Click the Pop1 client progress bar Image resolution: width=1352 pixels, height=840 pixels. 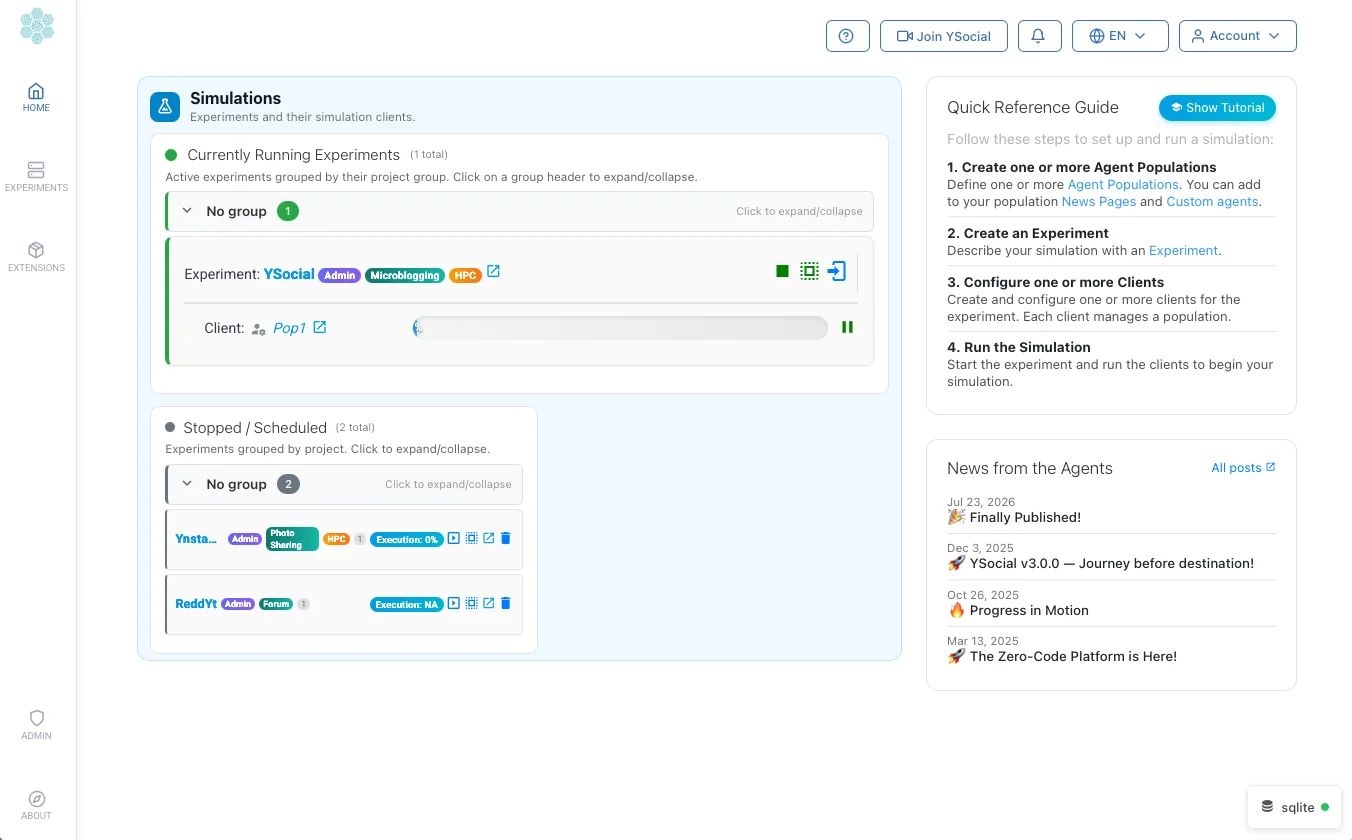point(620,327)
